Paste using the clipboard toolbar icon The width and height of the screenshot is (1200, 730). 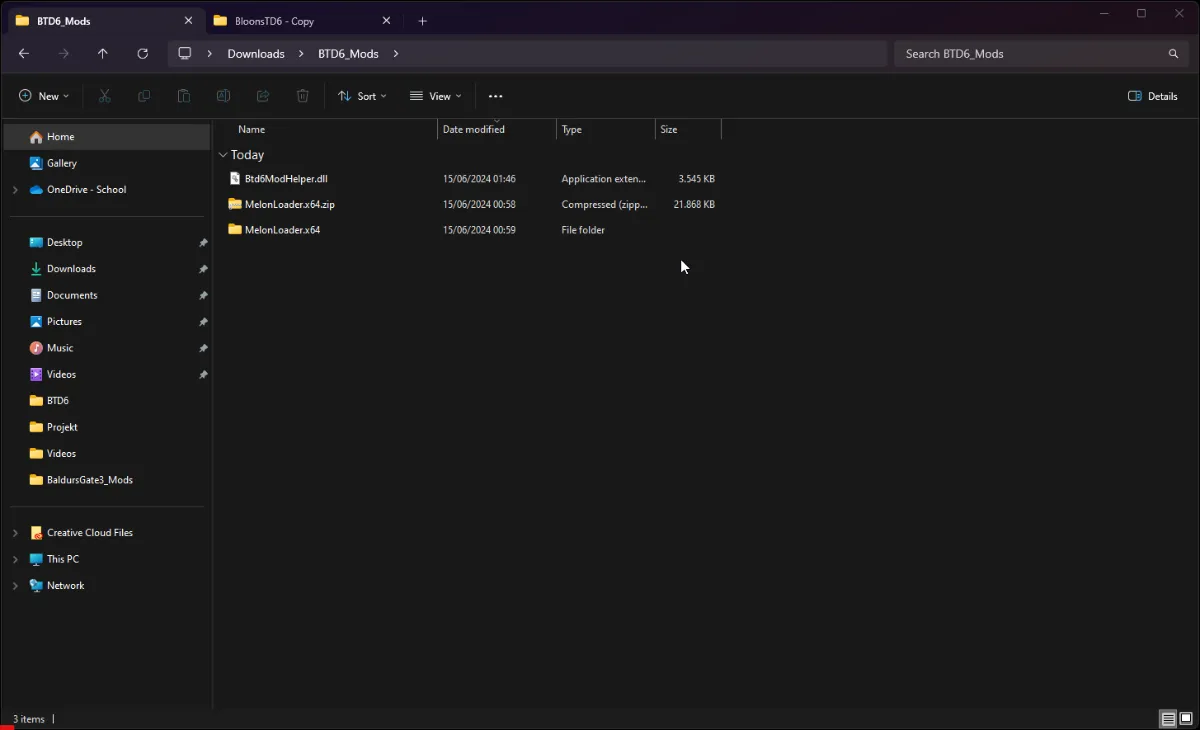click(x=183, y=95)
